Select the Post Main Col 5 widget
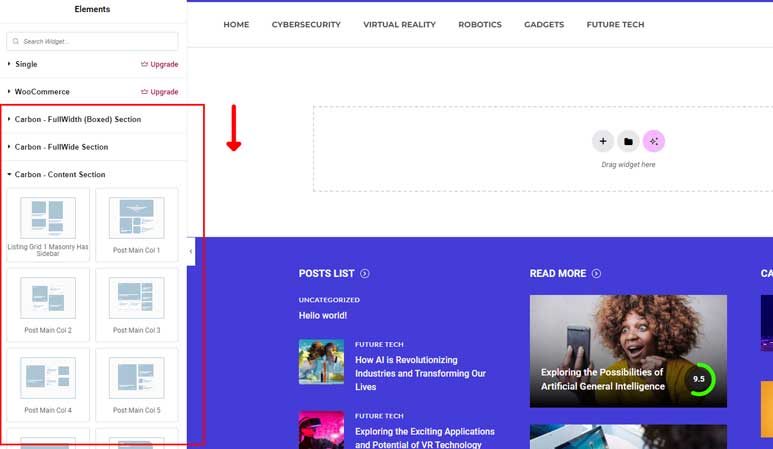 click(x=137, y=385)
